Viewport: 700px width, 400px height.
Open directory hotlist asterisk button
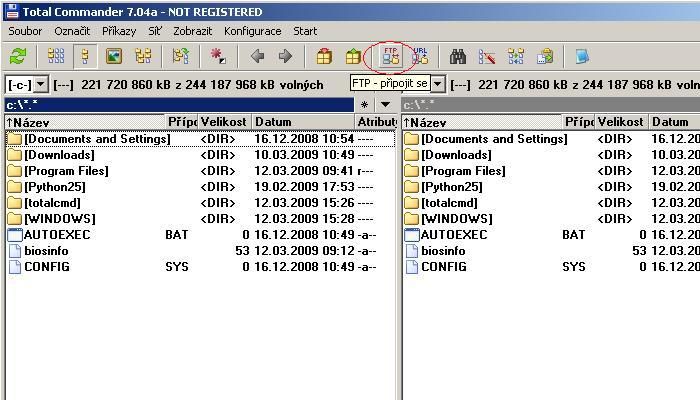[x=364, y=104]
